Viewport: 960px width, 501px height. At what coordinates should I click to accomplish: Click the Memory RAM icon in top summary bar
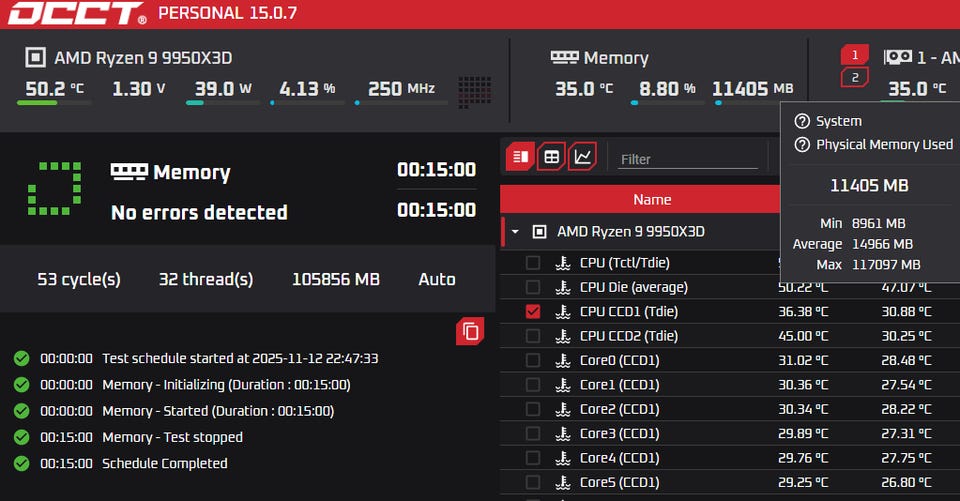point(564,58)
